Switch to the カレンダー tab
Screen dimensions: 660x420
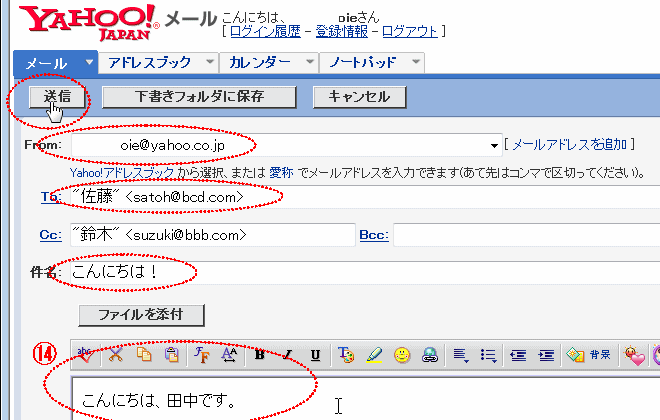(x=259, y=62)
